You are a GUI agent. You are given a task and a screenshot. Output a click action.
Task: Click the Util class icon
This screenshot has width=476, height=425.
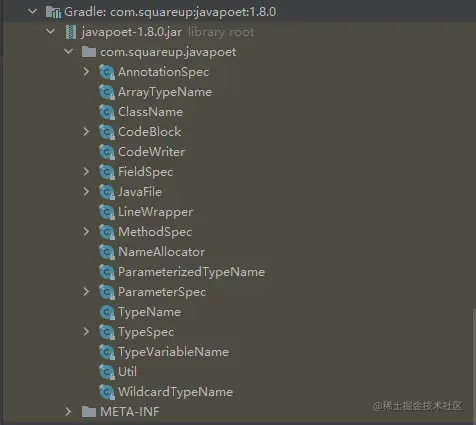[107, 372]
